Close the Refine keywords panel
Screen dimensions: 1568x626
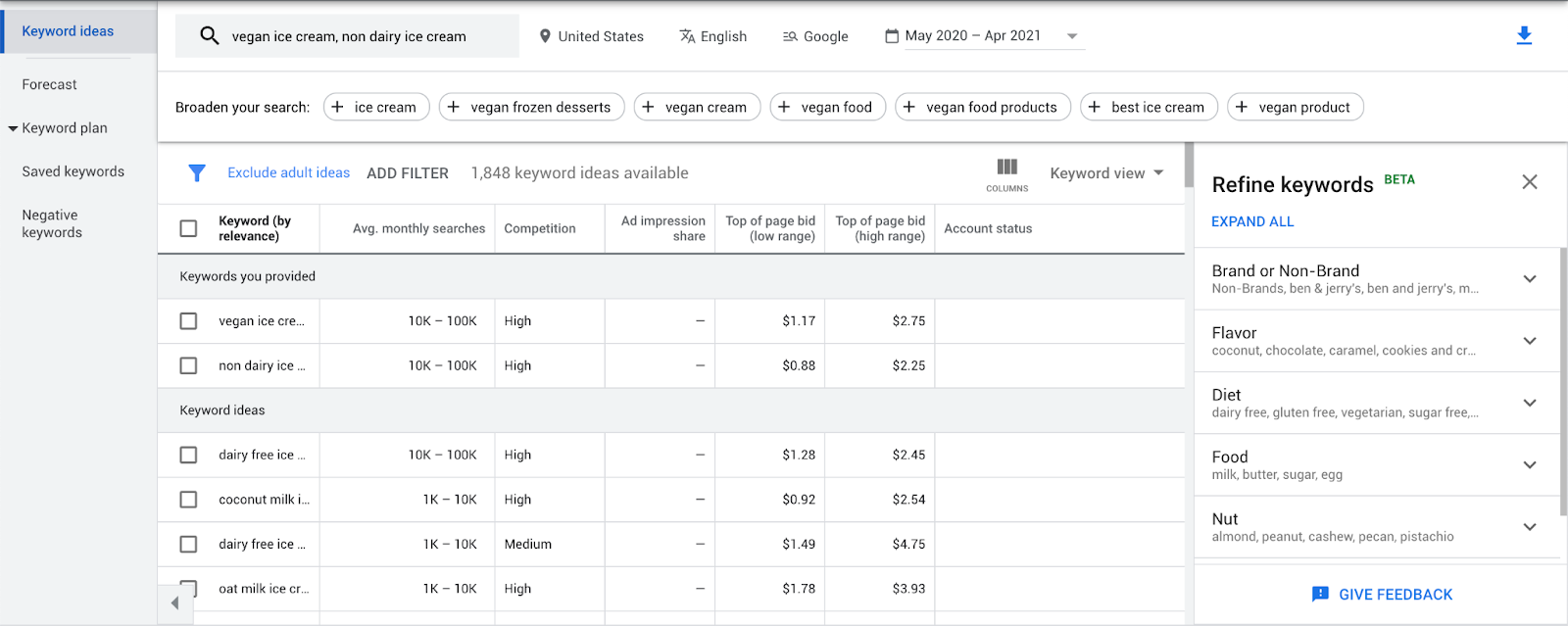pos(1530,182)
